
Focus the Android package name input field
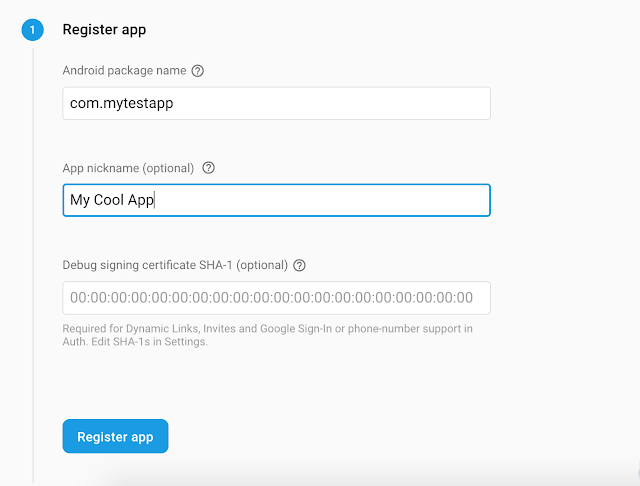coord(276,103)
